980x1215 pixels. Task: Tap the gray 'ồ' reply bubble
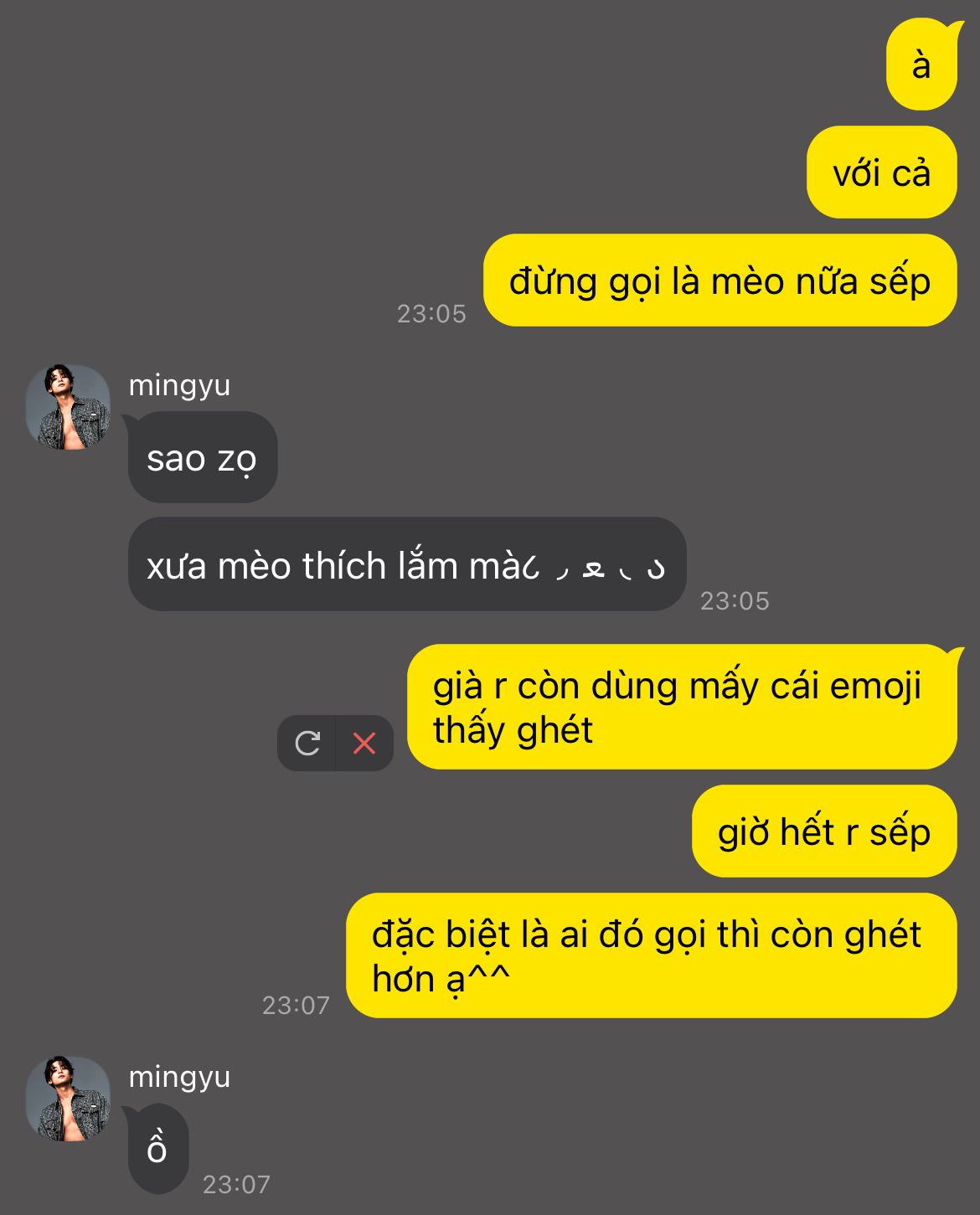pyautogui.click(x=157, y=1149)
